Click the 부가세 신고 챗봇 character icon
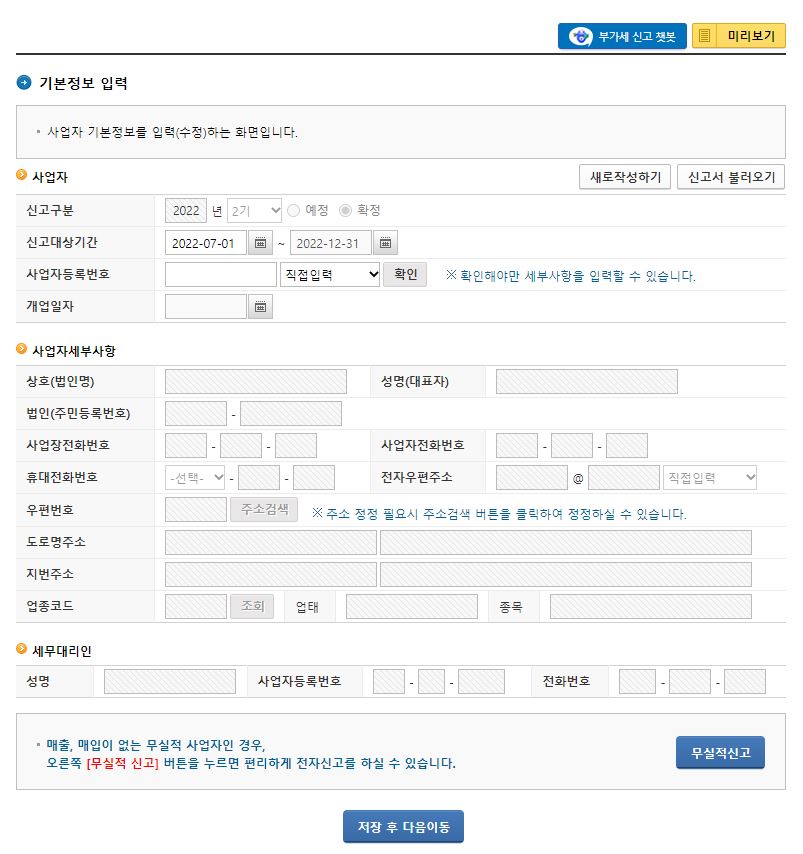This screenshot has width=803, height=854. coord(579,35)
